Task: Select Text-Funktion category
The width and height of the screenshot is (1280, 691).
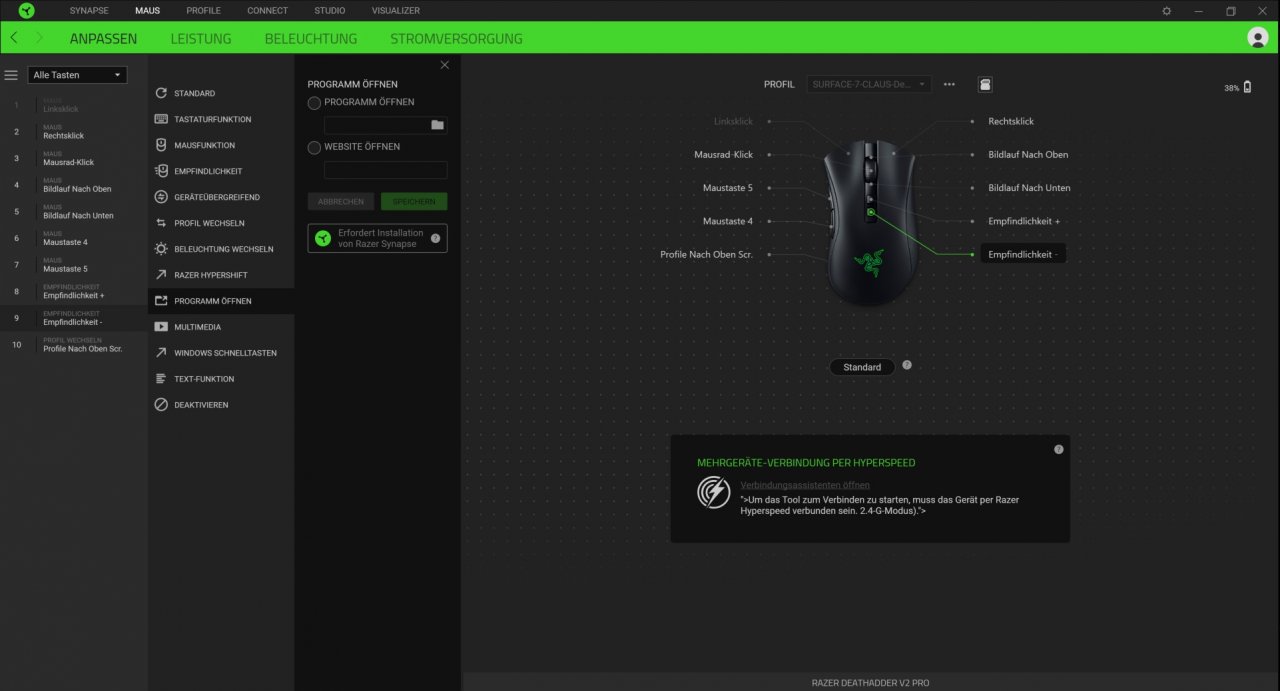Action: click(221, 379)
